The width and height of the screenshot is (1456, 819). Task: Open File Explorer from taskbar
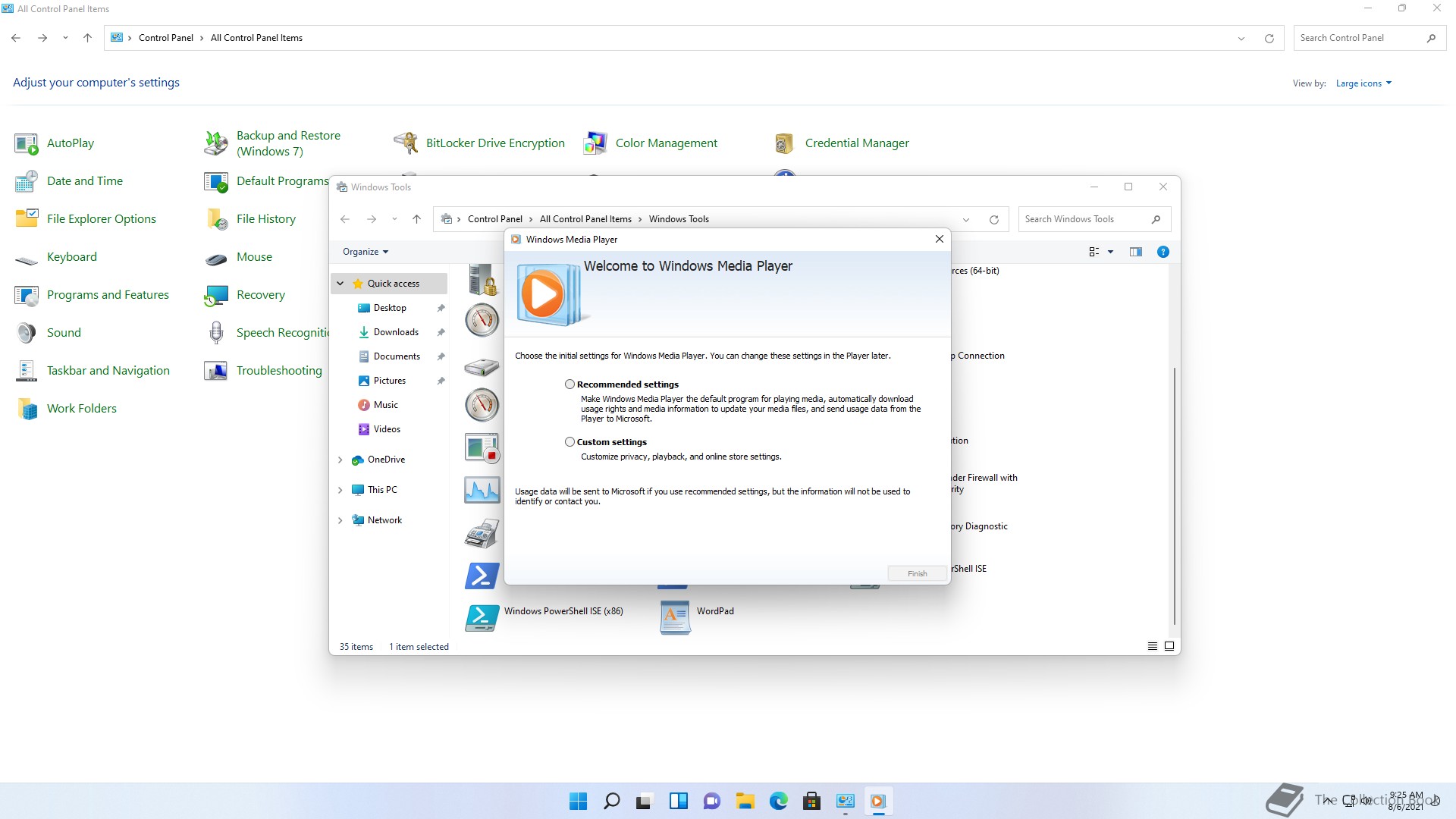click(745, 801)
